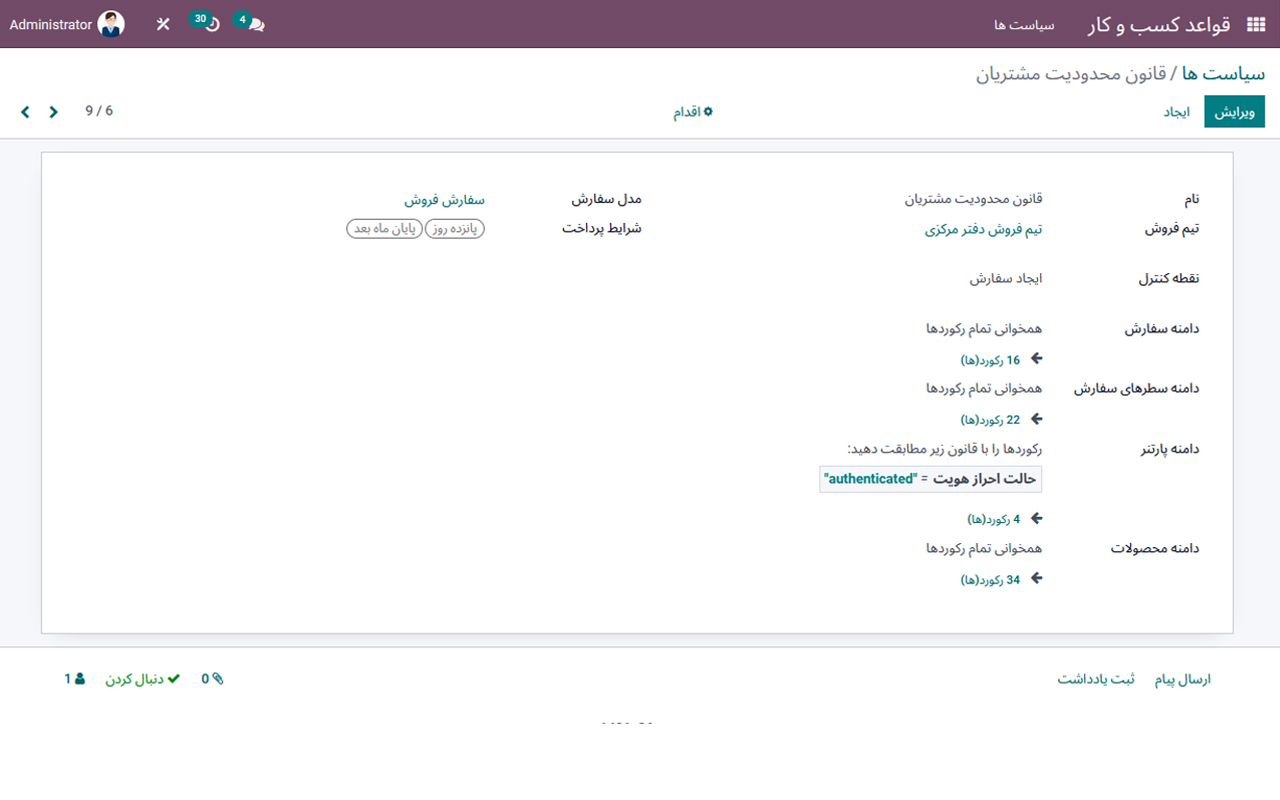Viewport: 1280px width, 800px height.
Task: Click the internal-link arrow beside 16 رکورد(ها)
Action: point(1037,358)
